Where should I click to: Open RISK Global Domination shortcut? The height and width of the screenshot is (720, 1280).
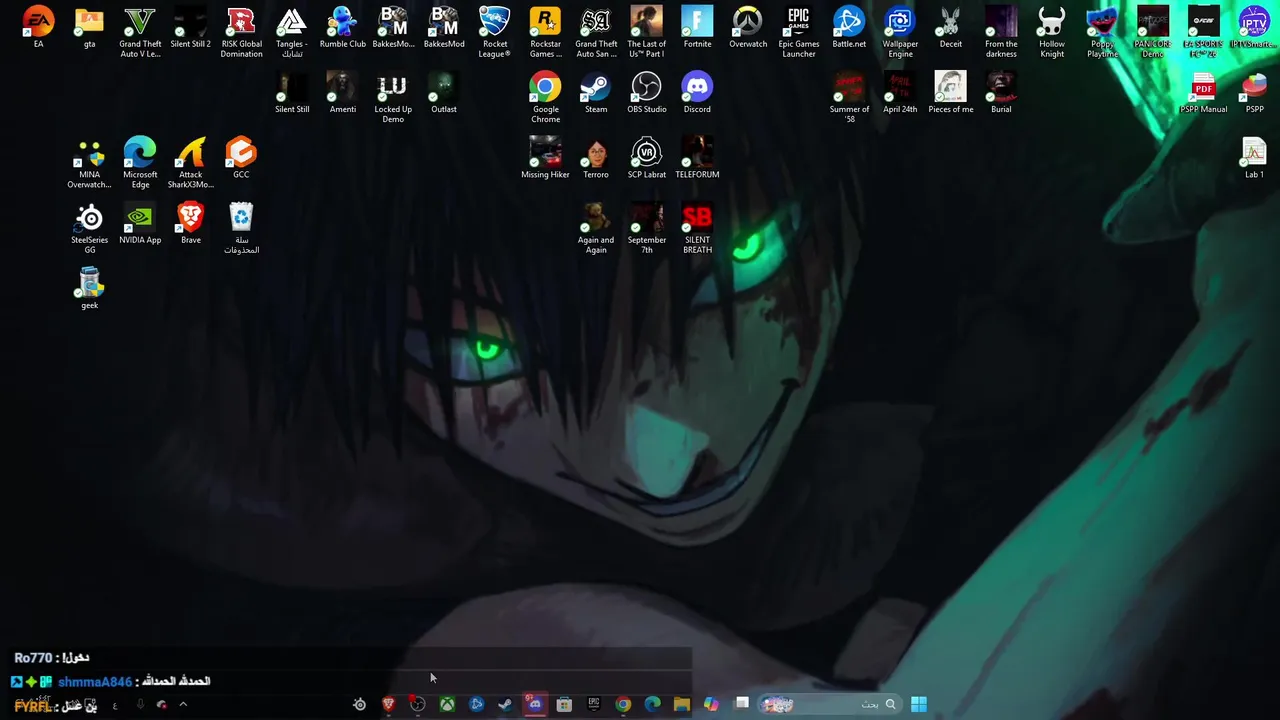pyautogui.click(x=241, y=32)
